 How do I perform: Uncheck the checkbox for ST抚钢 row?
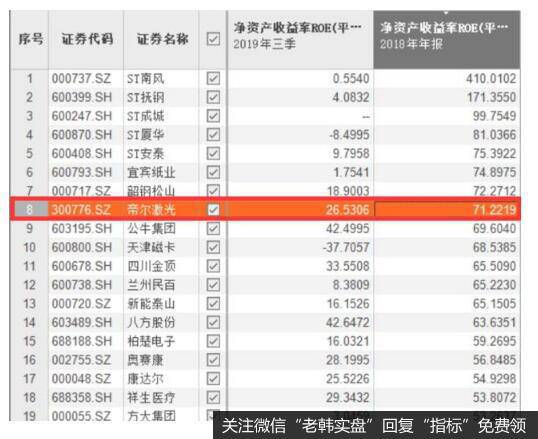213,97
